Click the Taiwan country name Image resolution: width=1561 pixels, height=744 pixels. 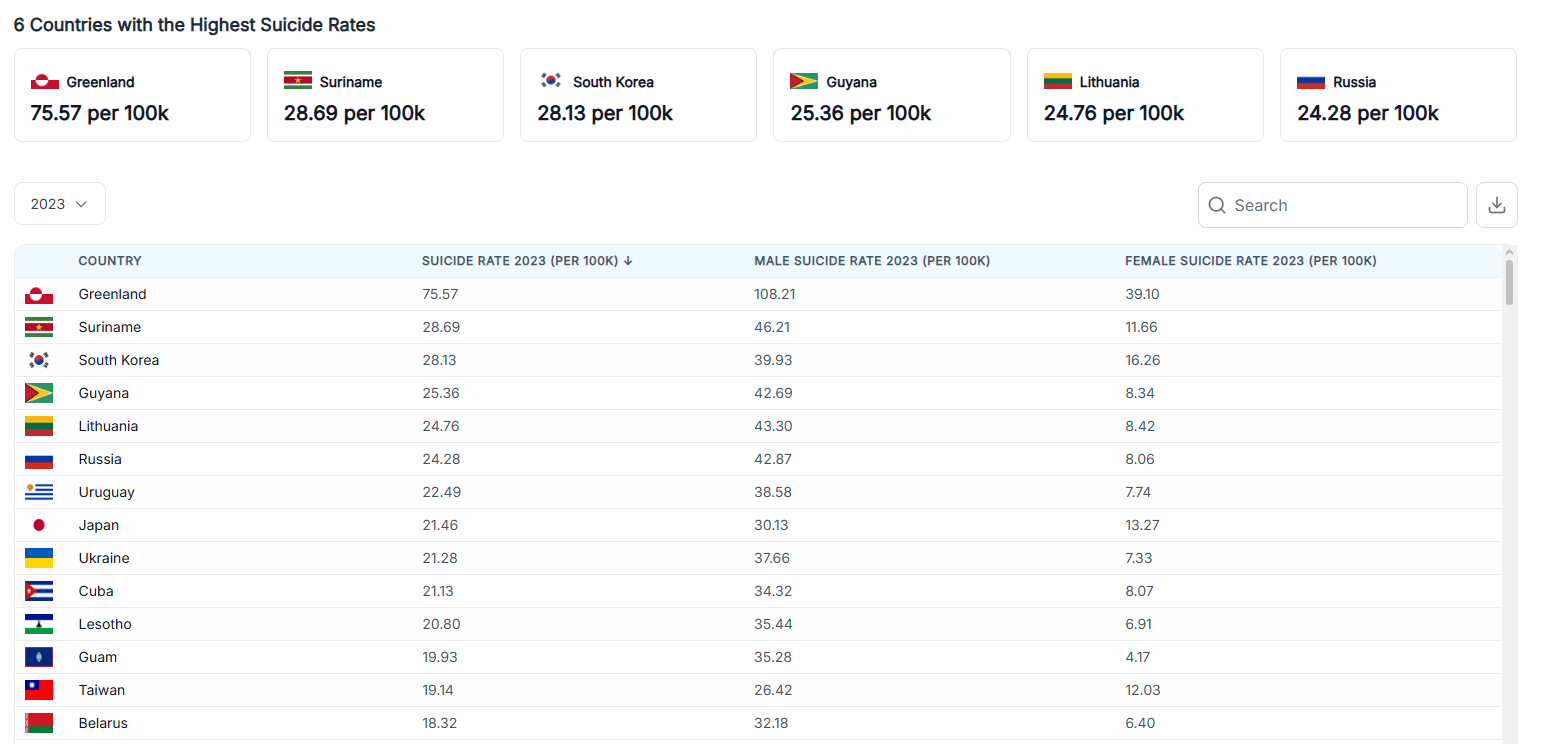pyautogui.click(x=102, y=690)
